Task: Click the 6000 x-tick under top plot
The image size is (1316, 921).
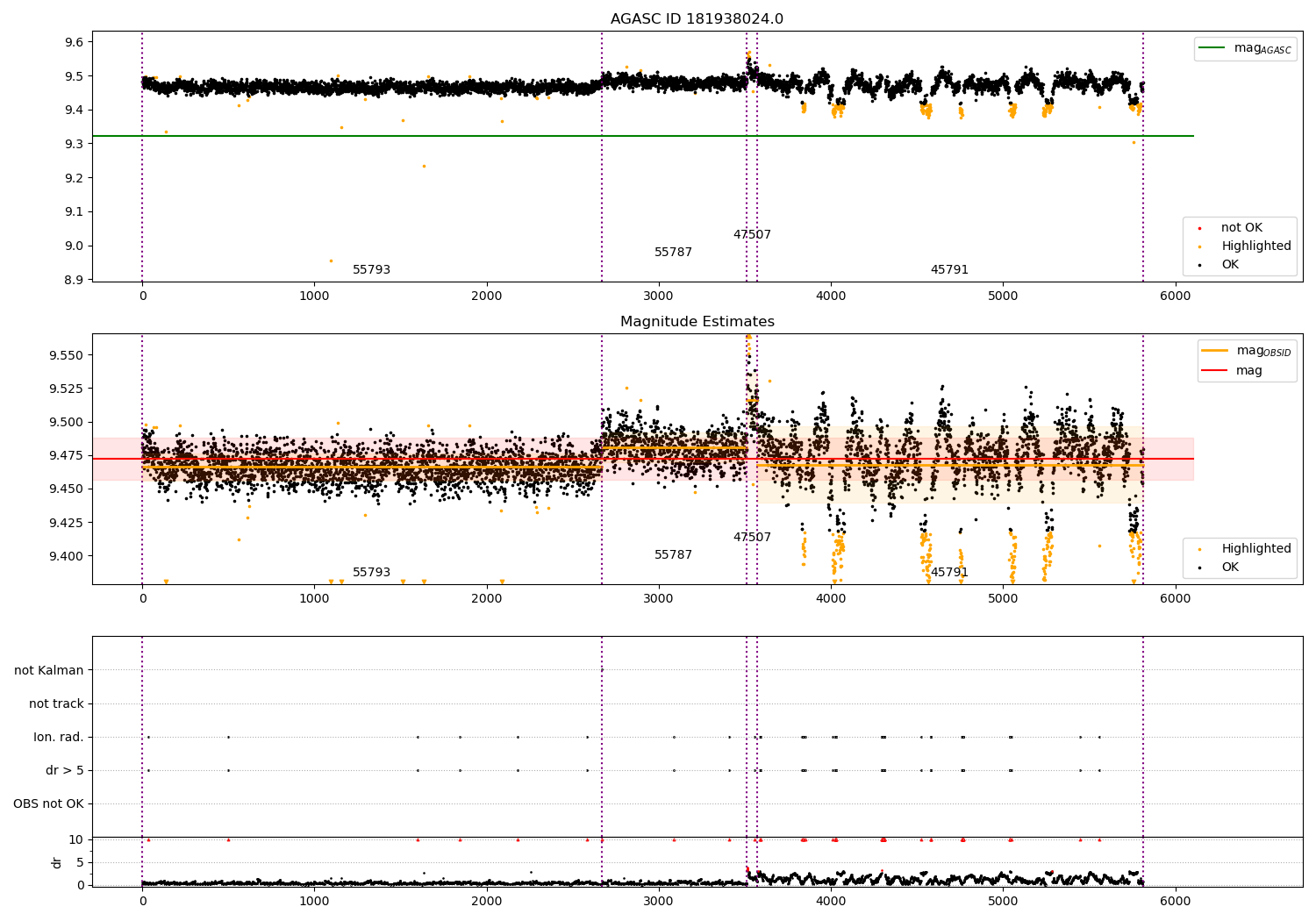Action: (1175, 296)
